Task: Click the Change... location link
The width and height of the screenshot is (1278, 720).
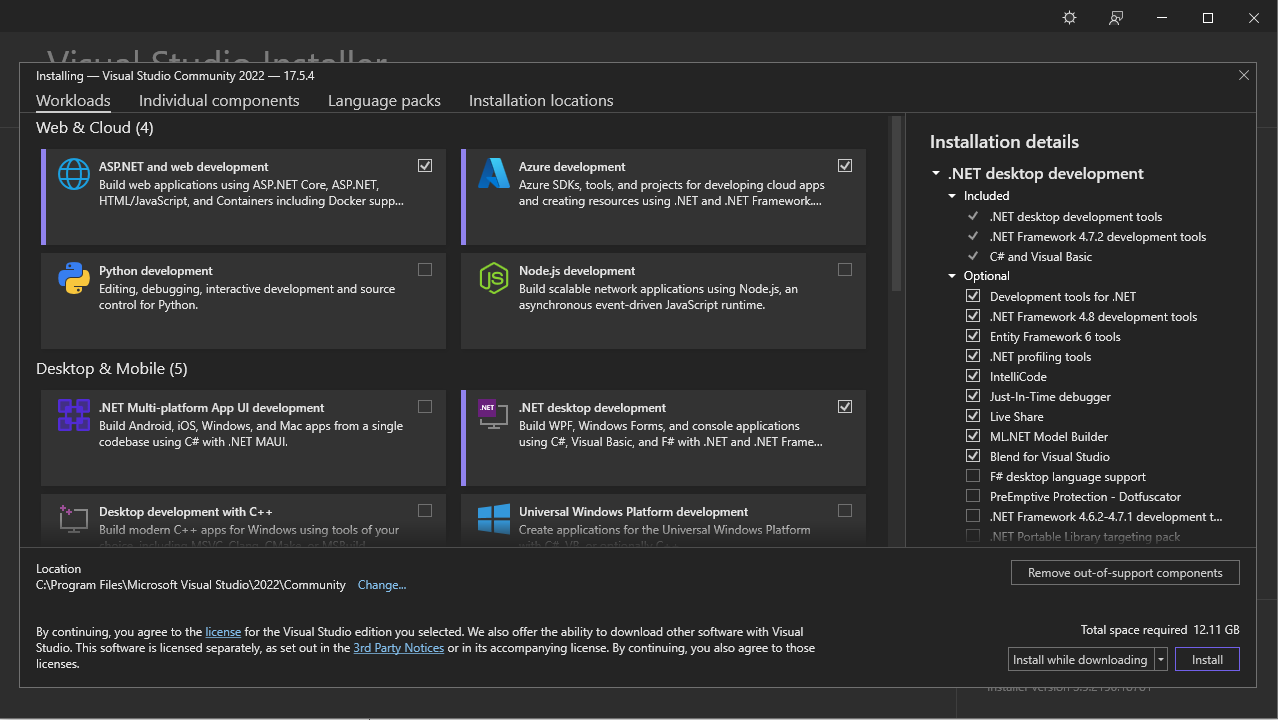Action: [x=382, y=585]
